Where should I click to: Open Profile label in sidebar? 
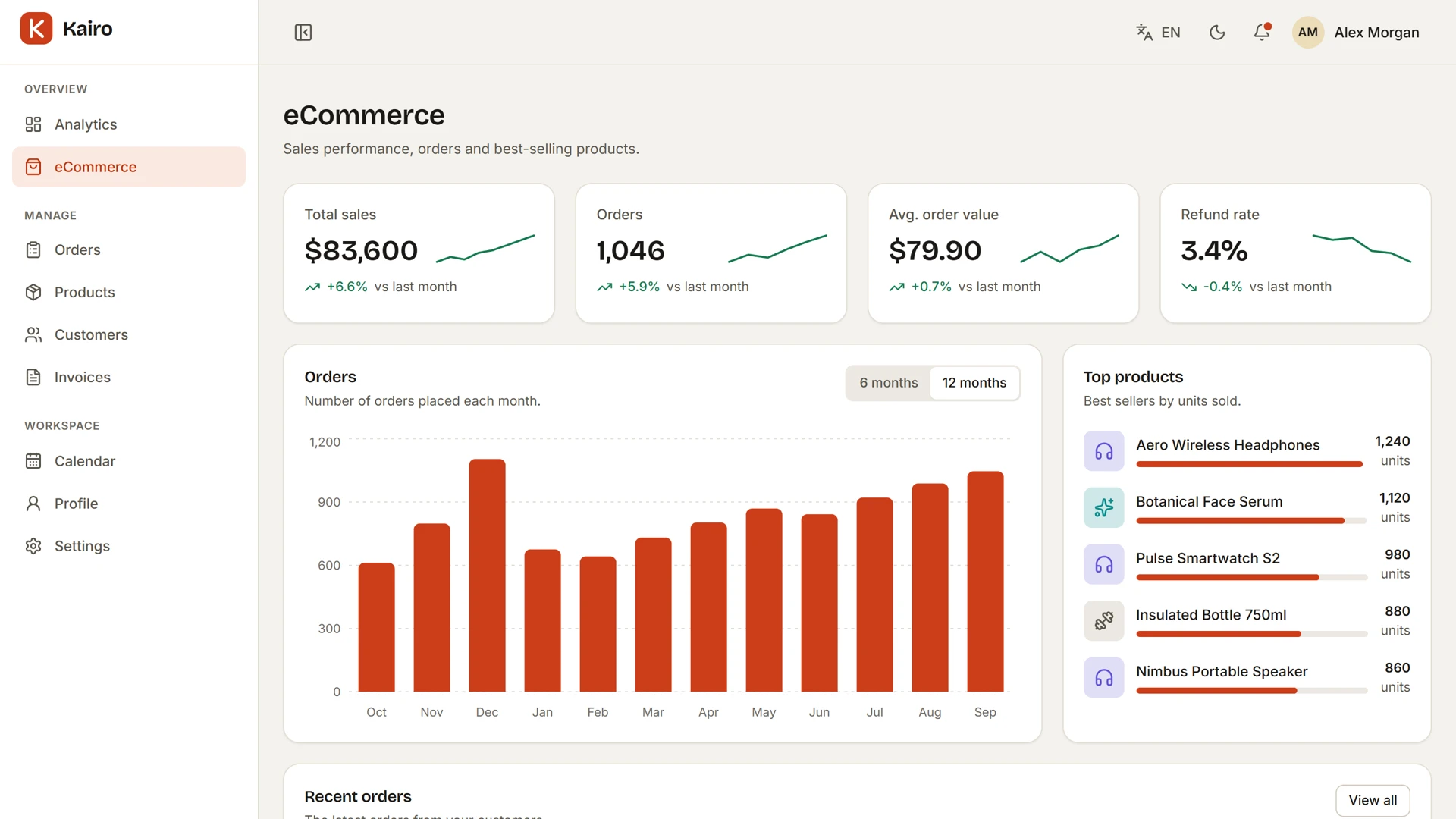(x=76, y=504)
